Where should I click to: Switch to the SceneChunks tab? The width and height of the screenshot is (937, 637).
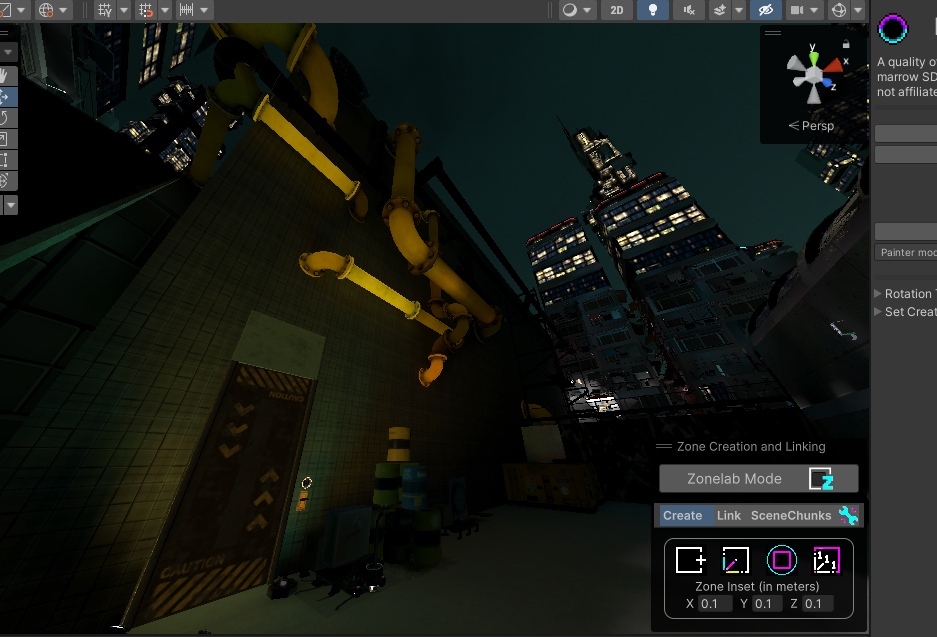tap(790, 515)
